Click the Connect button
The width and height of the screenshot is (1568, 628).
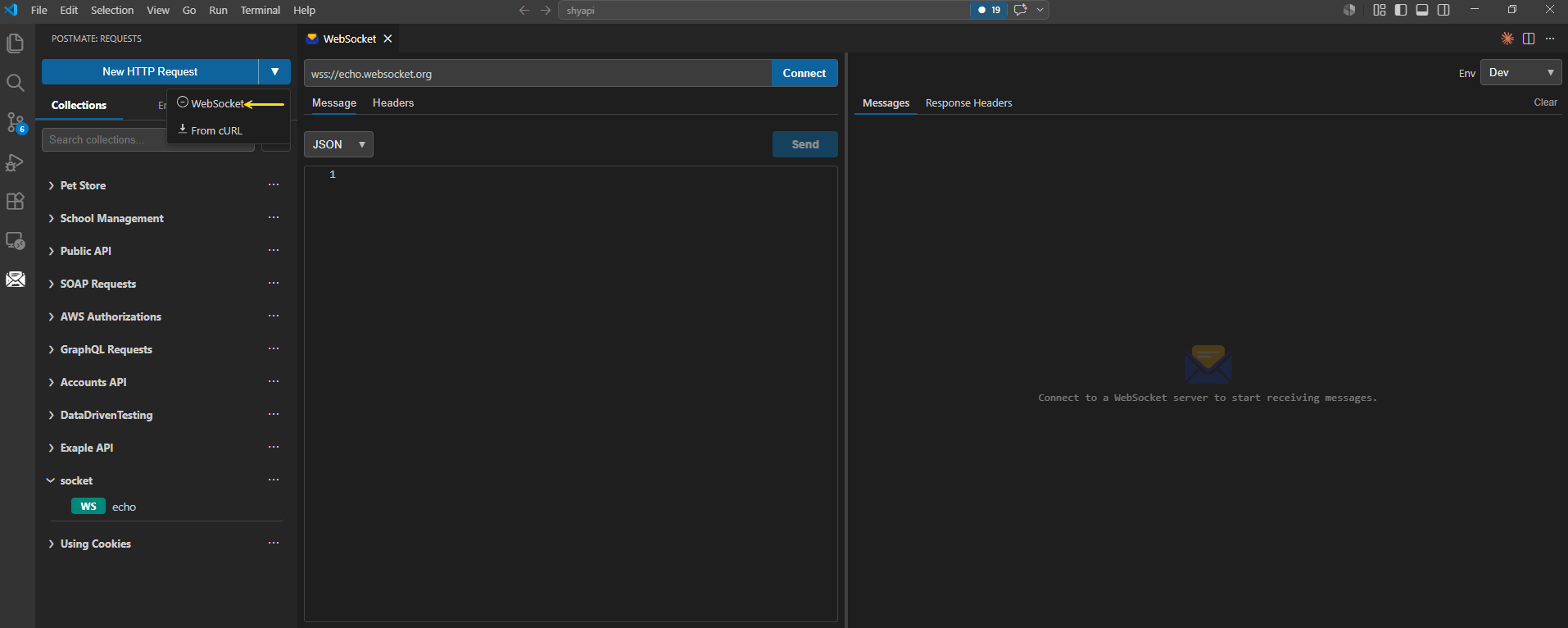804,73
